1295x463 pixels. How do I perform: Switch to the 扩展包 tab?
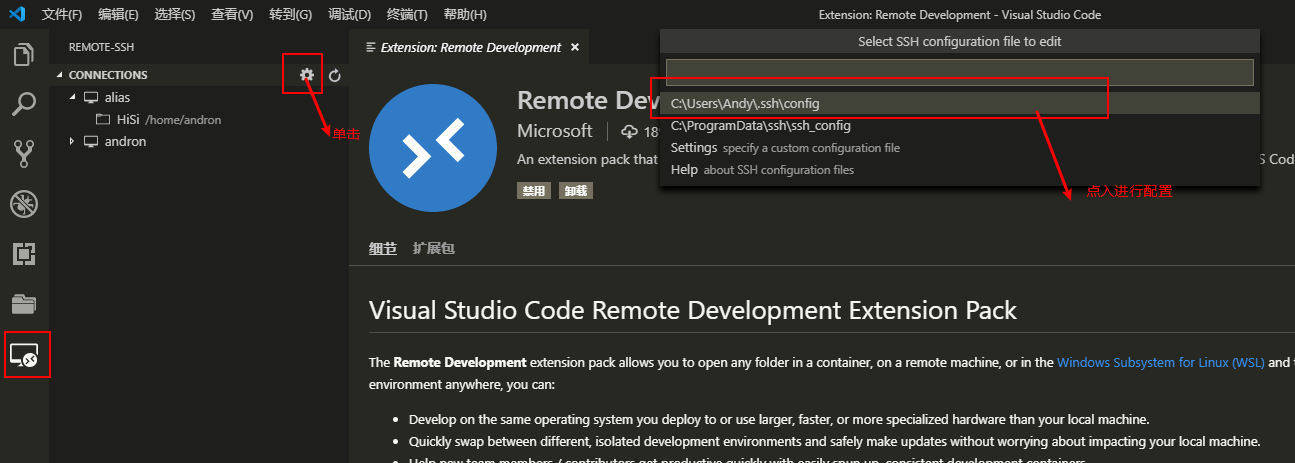[x=434, y=248]
